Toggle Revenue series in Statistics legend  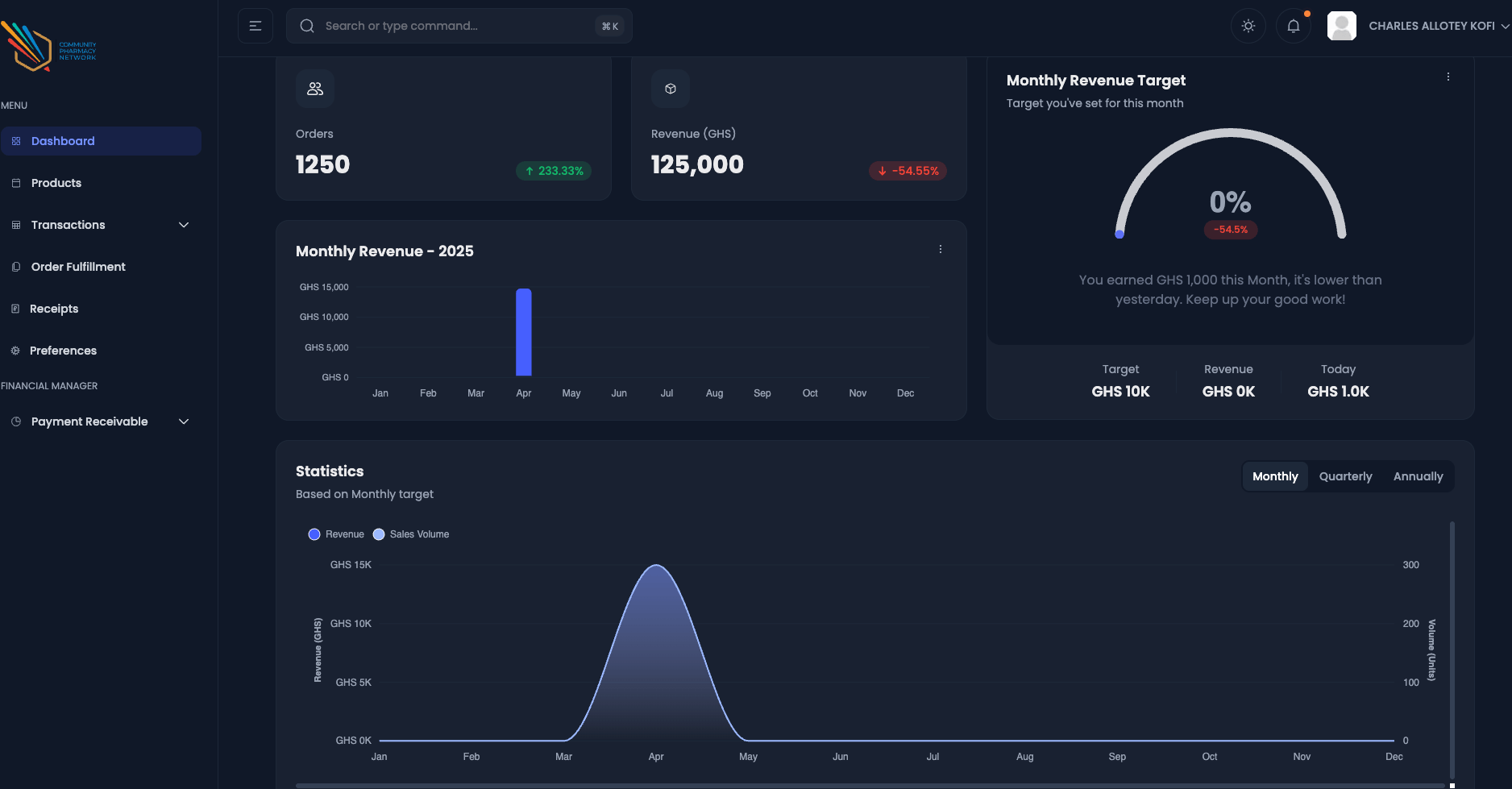(x=336, y=534)
